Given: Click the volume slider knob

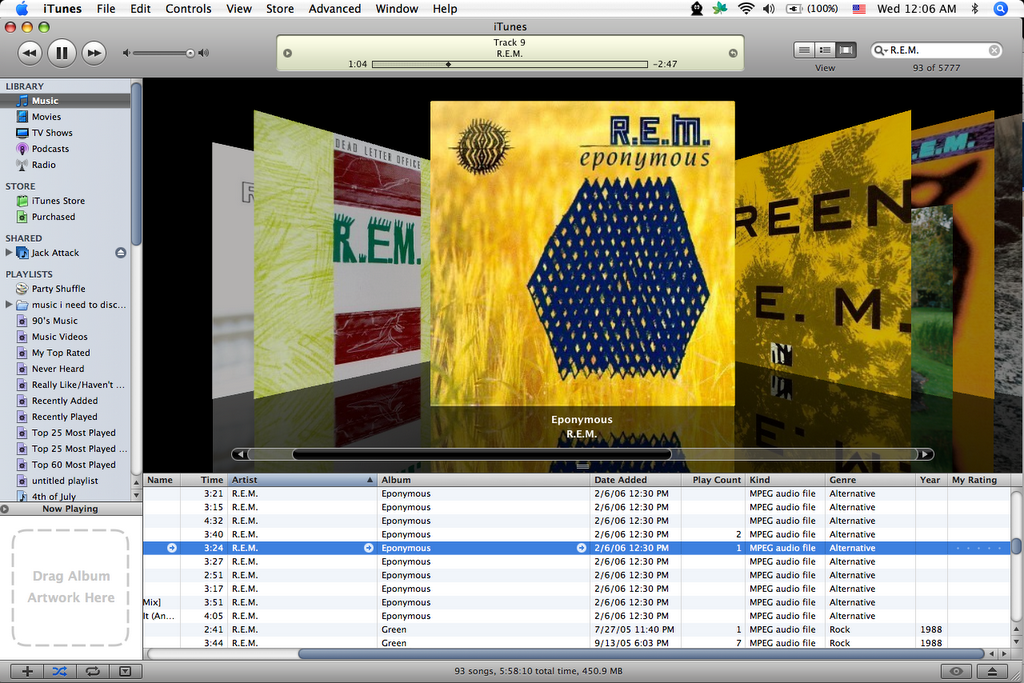Looking at the screenshot, I should click(x=189, y=54).
